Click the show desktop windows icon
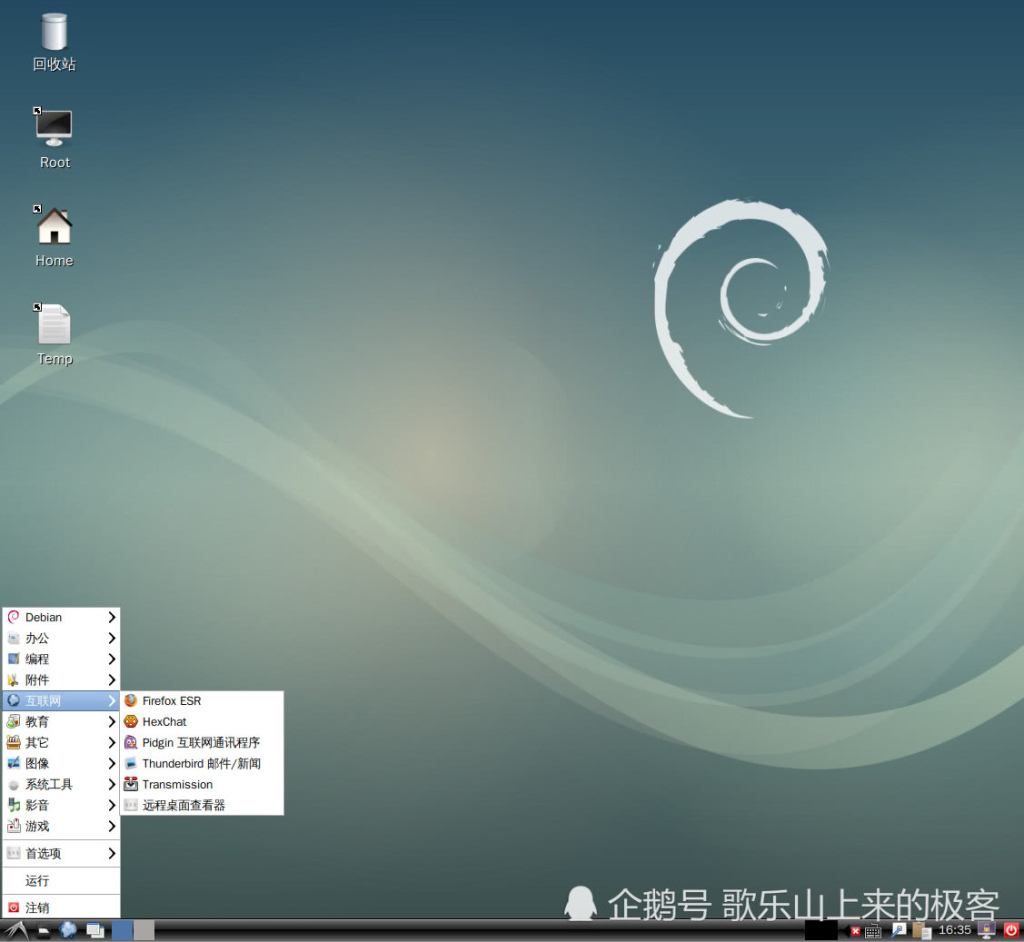 click(x=95, y=930)
